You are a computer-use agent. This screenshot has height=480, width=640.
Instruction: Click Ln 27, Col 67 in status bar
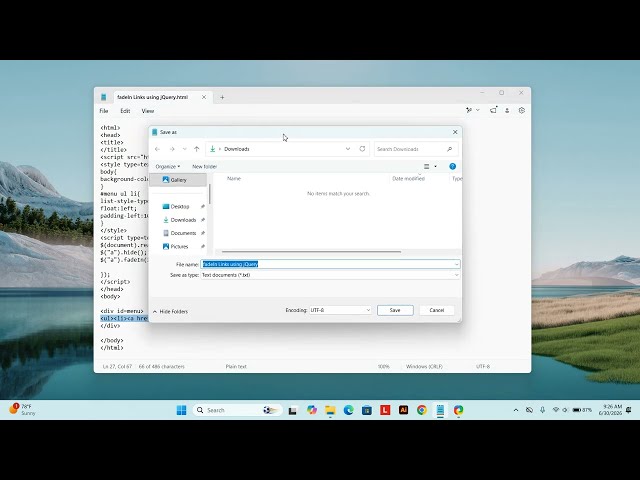(x=117, y=367)
